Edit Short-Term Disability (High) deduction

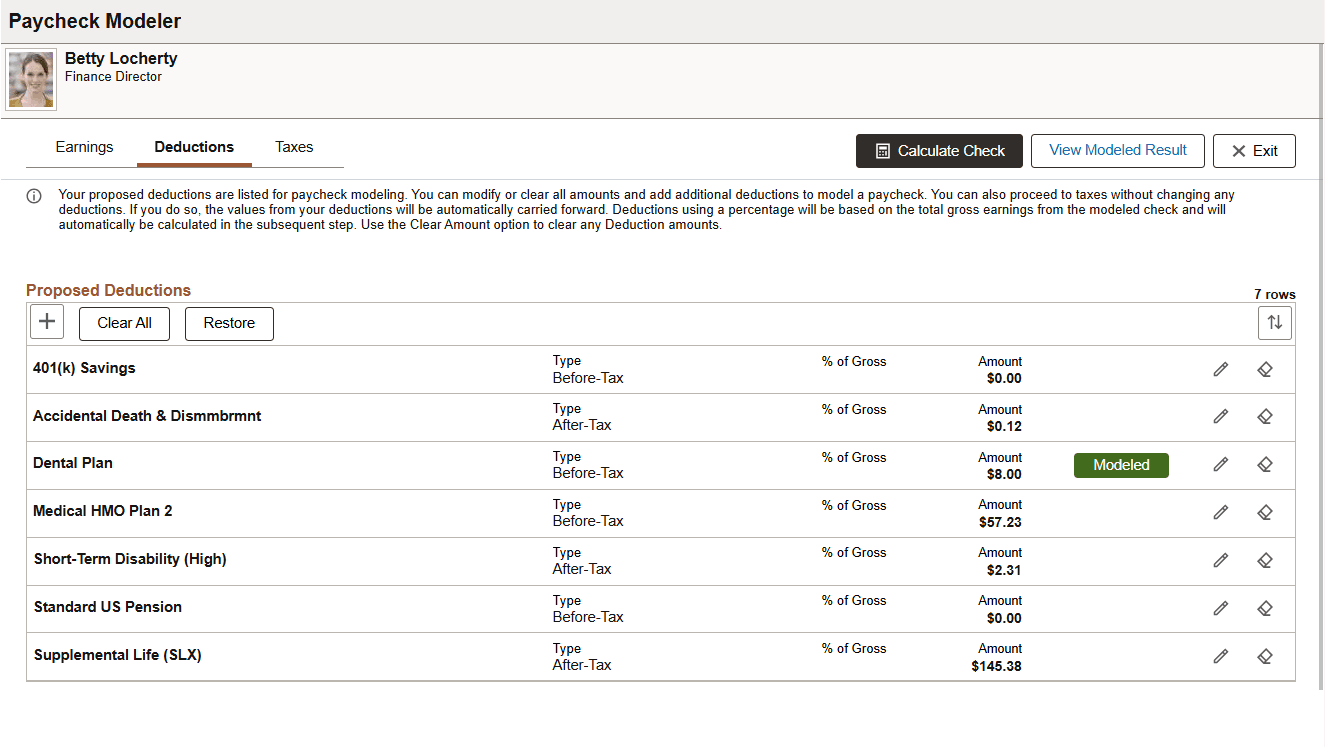coord(1220,560)
